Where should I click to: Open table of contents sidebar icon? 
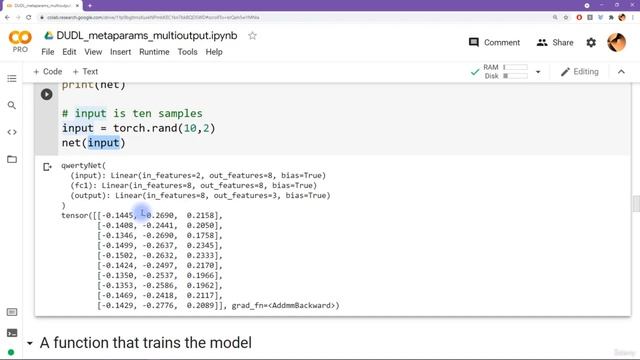coord(12,78)
